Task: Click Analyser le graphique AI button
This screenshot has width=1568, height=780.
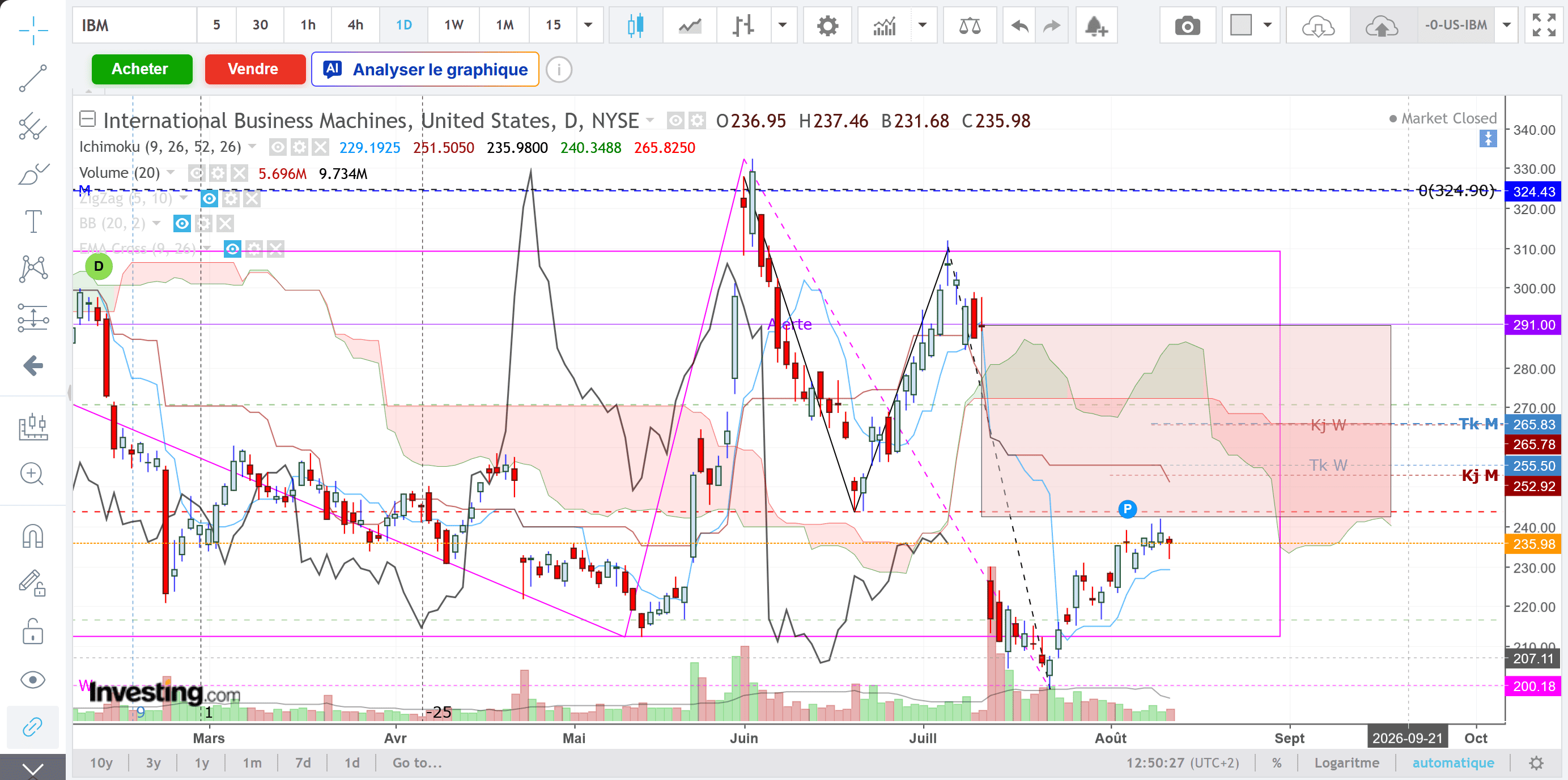Action: pyautogui.click(x=425, y=69)
